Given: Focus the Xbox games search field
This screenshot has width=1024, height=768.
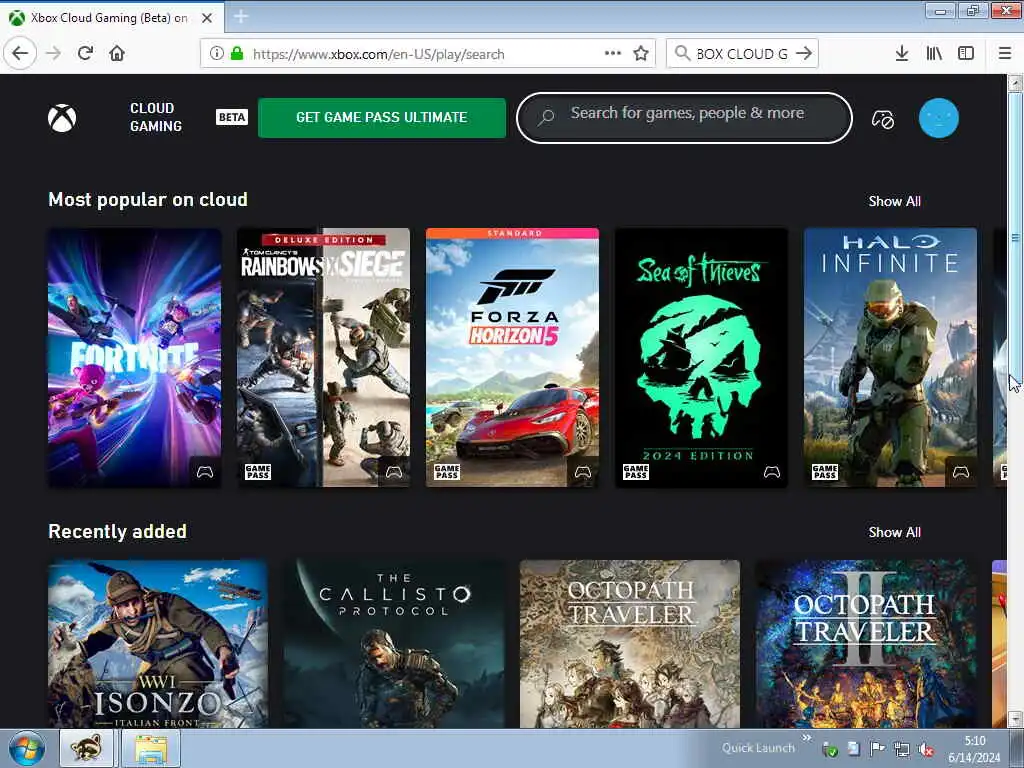Looking at the screenshot, I should (684, 118).
